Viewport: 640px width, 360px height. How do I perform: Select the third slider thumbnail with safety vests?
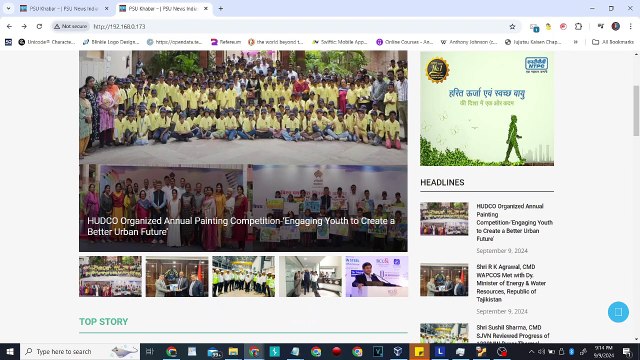point(244,276)
